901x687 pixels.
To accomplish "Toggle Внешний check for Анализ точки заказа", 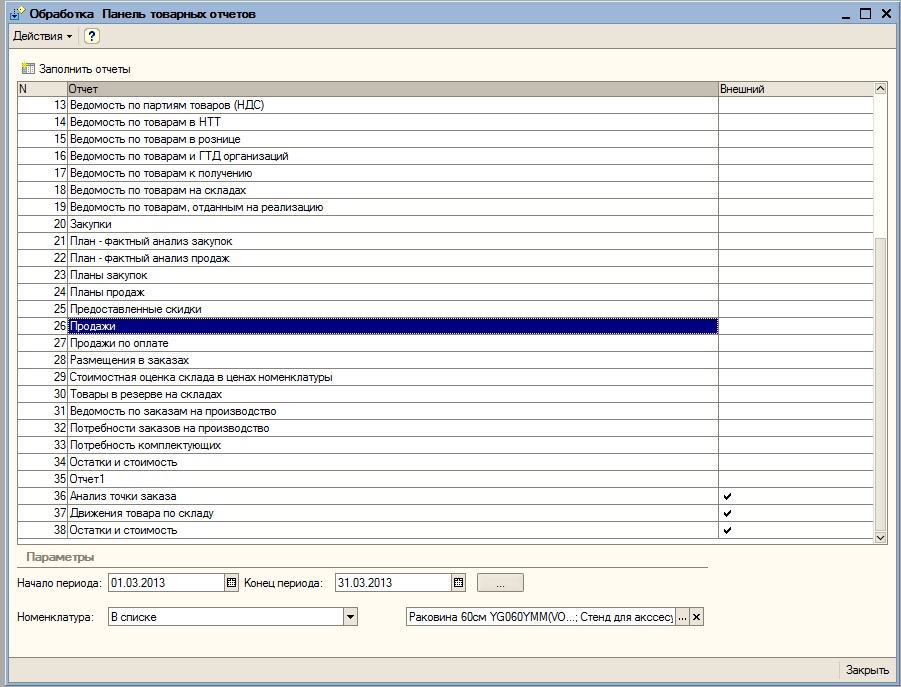I will point(727,496).
